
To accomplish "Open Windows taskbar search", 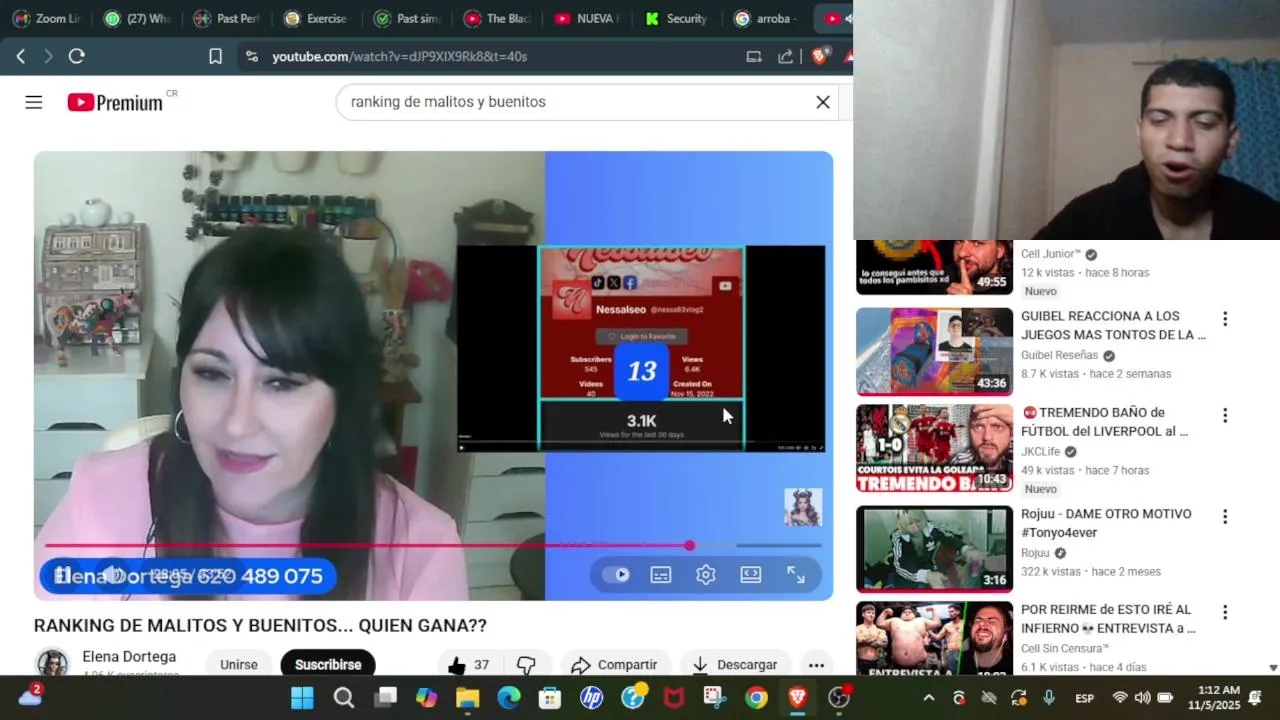I will point(344,698).
